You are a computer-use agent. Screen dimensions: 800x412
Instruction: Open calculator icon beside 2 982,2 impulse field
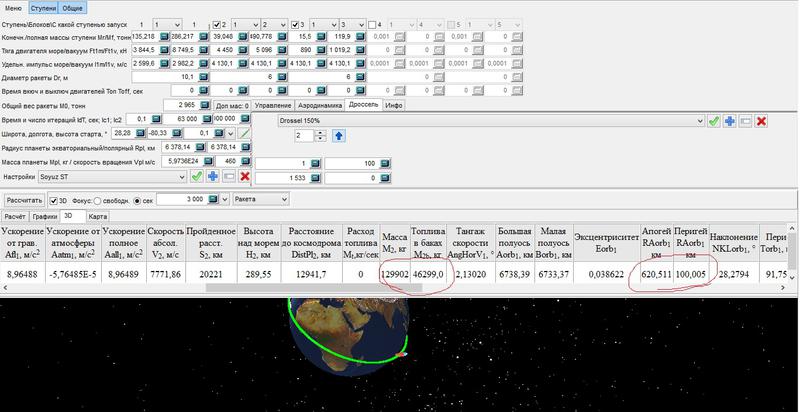pyautogui.click(x=204, y=64)
